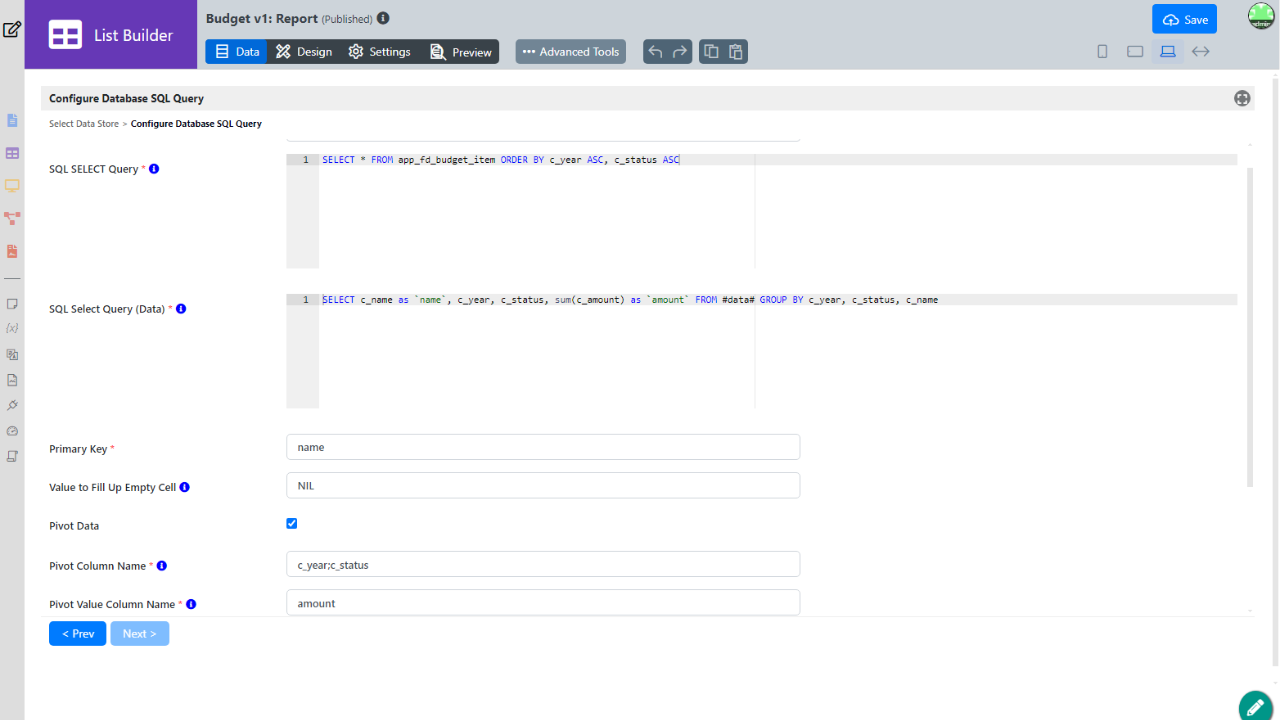Click the undo arrow in toolbar

pos(656,52)
